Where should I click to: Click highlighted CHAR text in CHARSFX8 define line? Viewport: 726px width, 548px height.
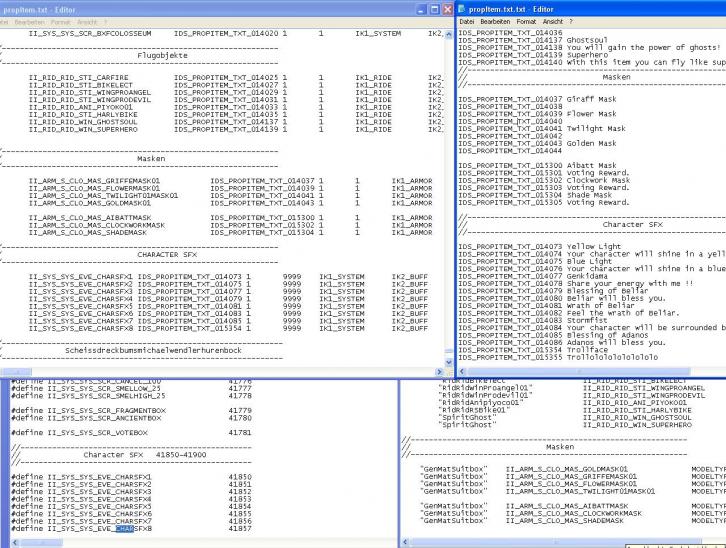coord(124,527)
